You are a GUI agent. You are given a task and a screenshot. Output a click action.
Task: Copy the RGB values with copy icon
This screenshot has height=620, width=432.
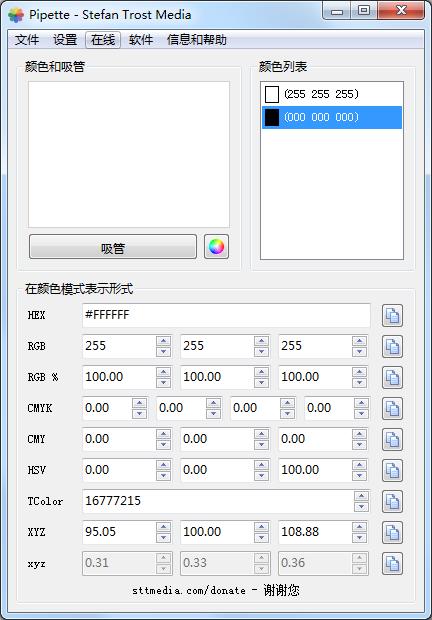click(392, 346)
